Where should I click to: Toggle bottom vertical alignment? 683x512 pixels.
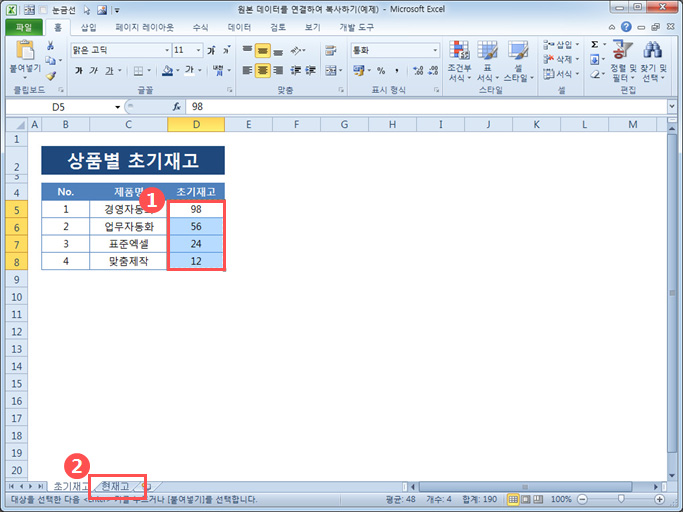[x=278, y=51]
